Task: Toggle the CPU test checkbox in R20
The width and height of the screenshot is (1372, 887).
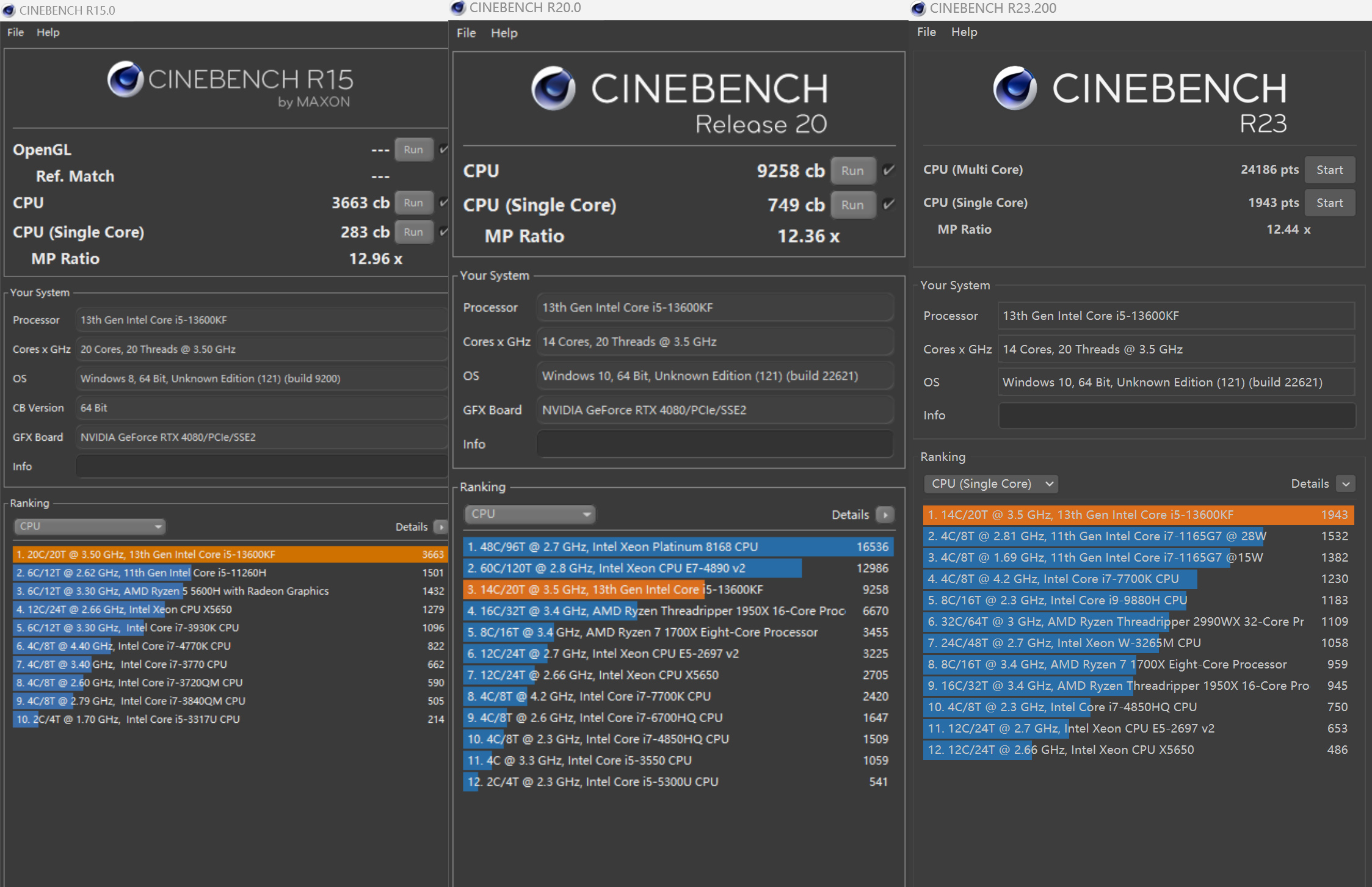Action: [889, 170]
